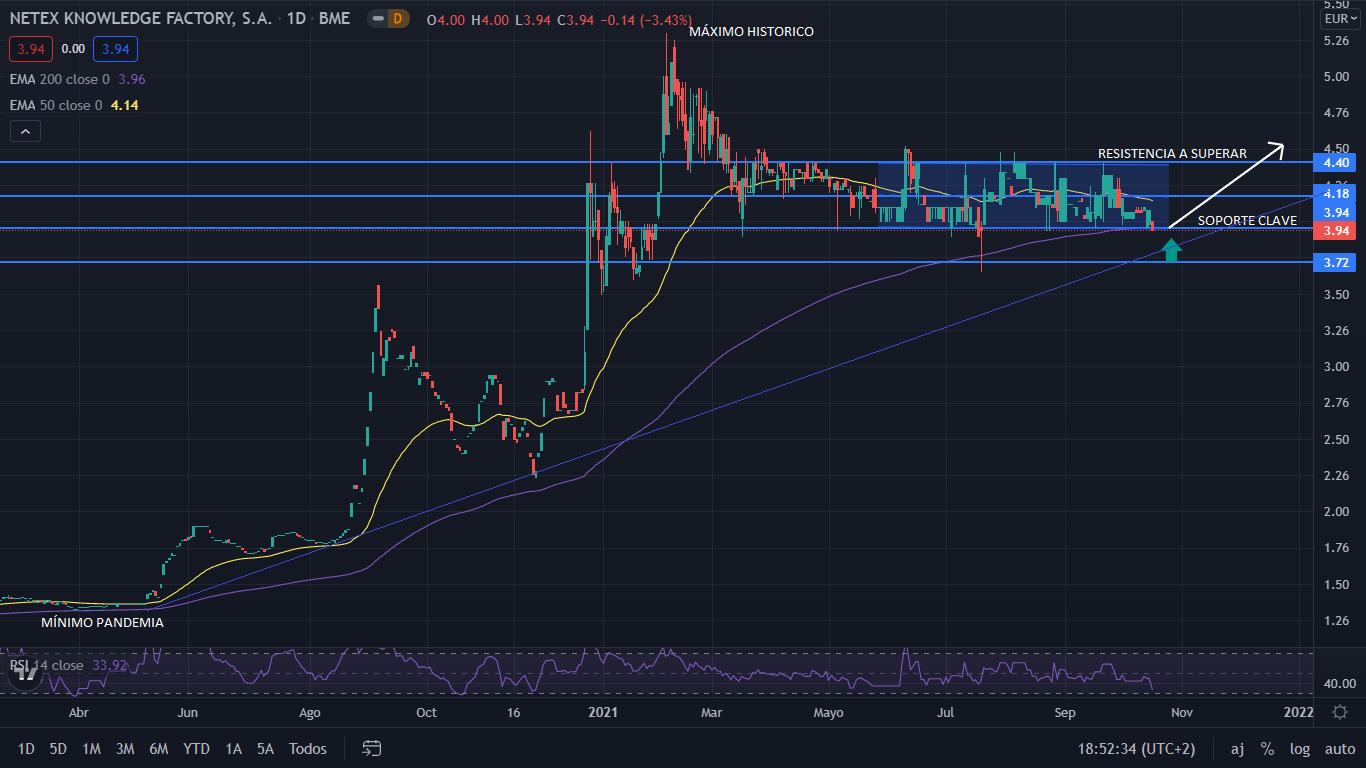The image size is (1366, 768).
Task: Click the Go to date calendar icon
Action: point(372,748)
